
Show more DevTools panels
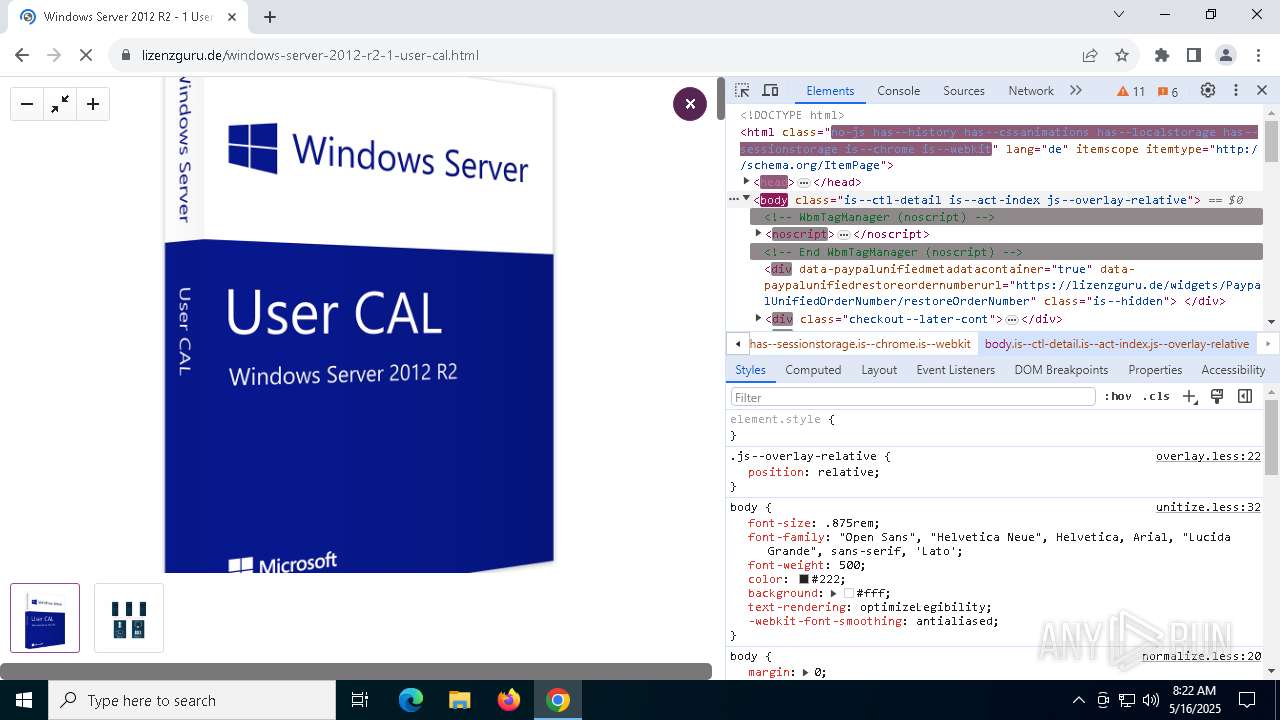click(1076, 90)
